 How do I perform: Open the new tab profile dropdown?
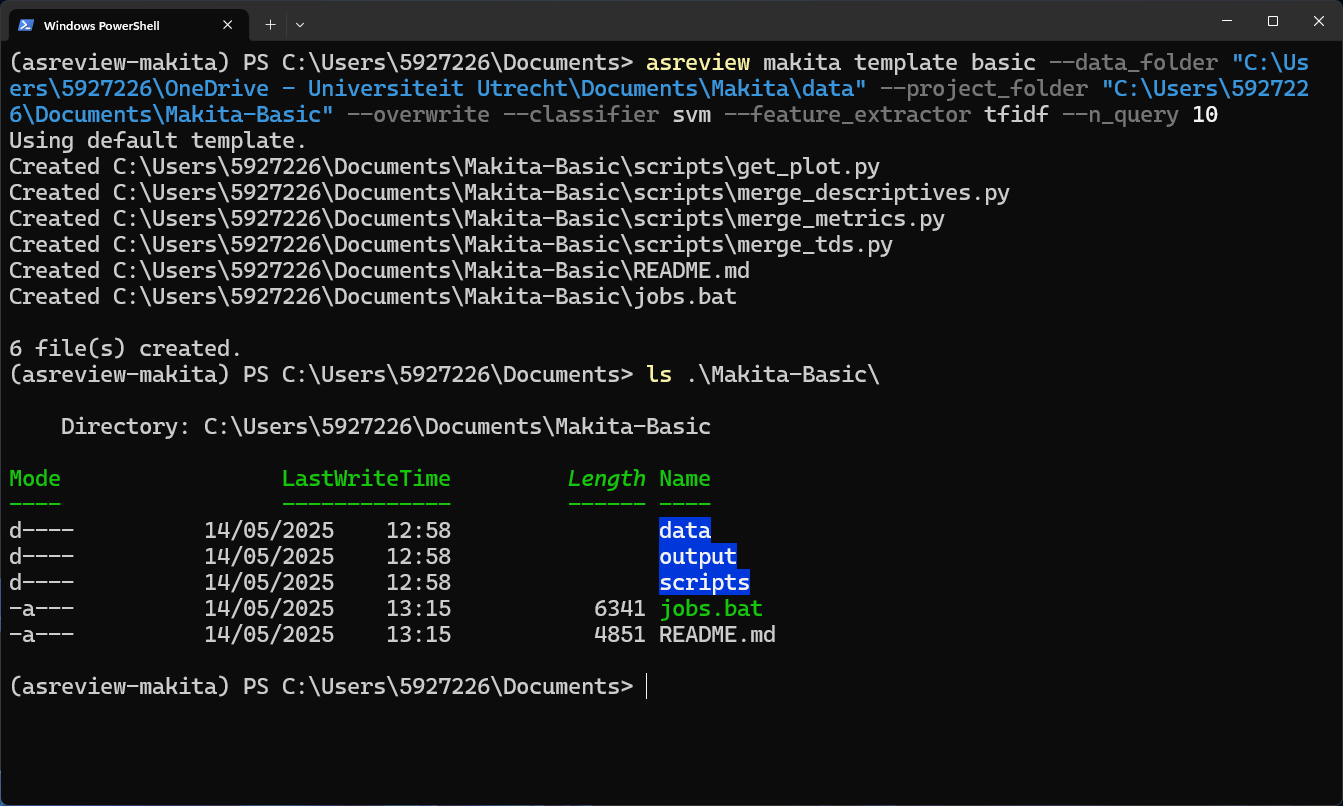[300, 24]
